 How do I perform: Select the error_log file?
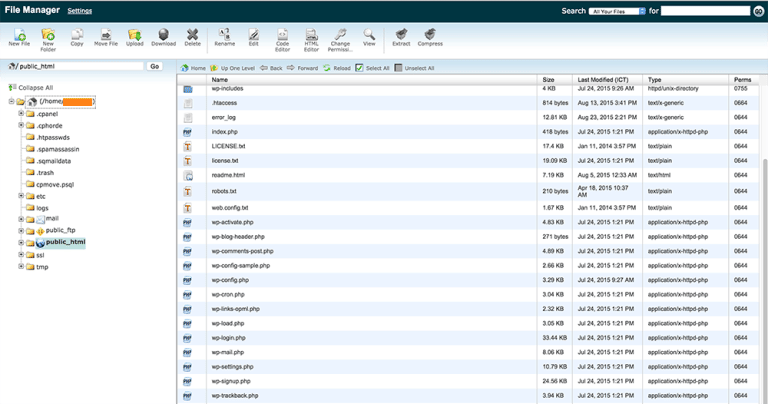(223, 118)
